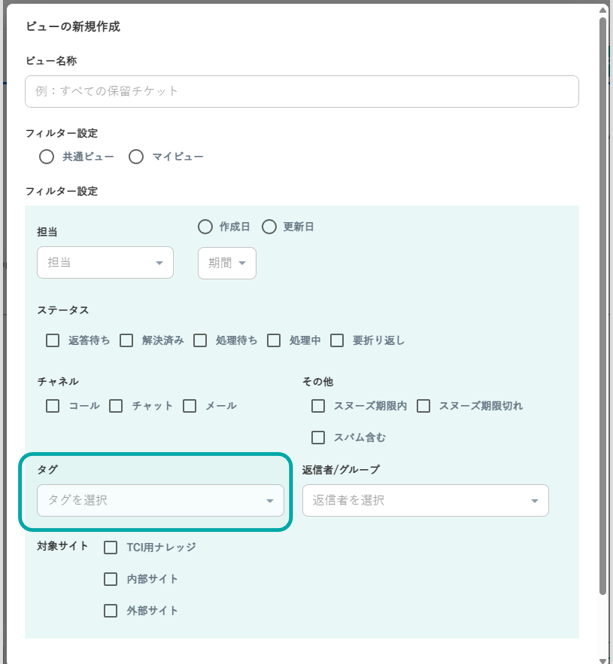This screenshot has width=613, height=664.
Task: Tick the 処理待ち checkbox
Action: [200, 340]
